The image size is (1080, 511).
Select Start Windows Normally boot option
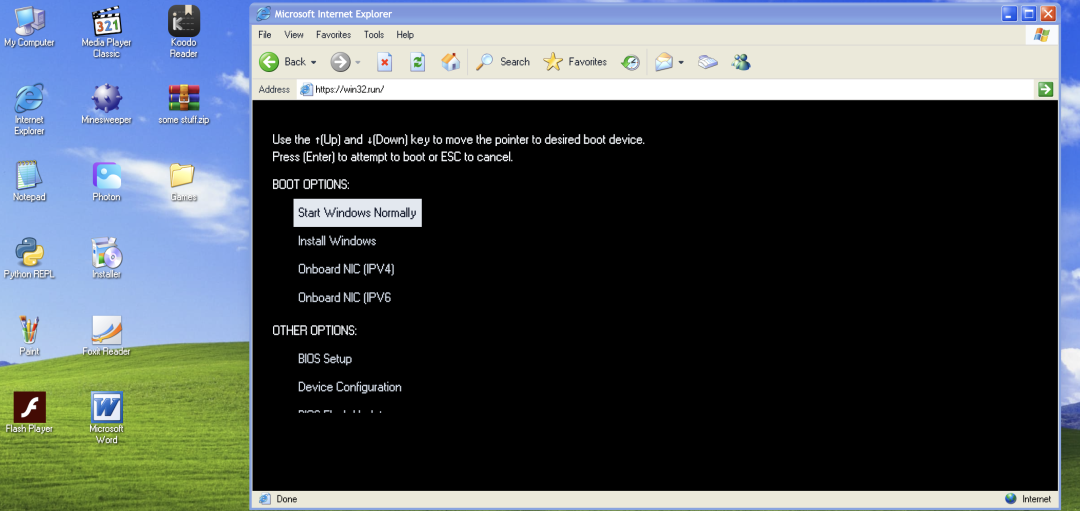[x=357, y=213]
